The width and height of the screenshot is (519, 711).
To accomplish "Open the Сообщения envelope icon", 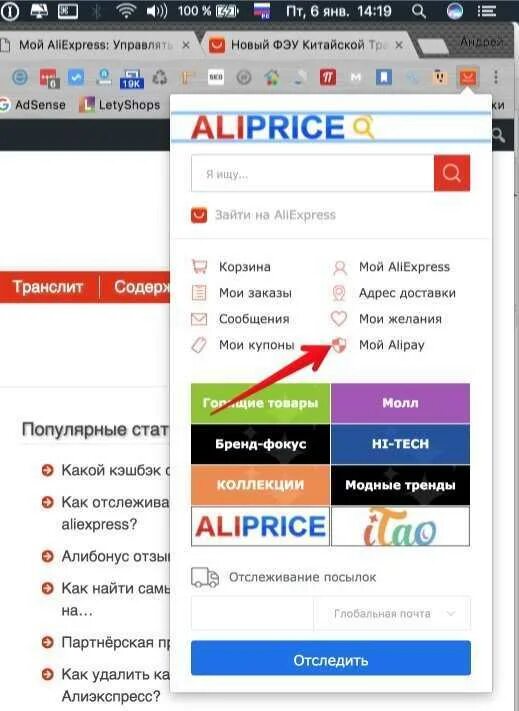I will pyautogui.click(x=199, y=319).
